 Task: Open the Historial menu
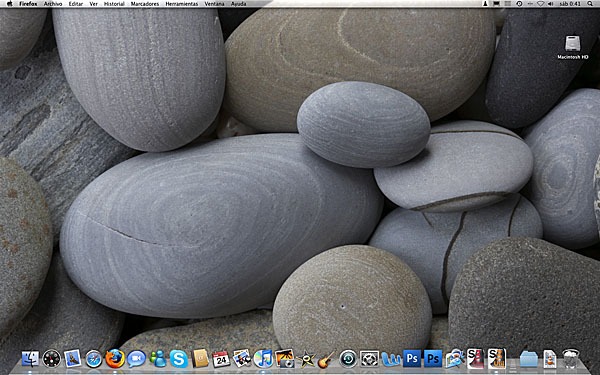coord(114,4)
